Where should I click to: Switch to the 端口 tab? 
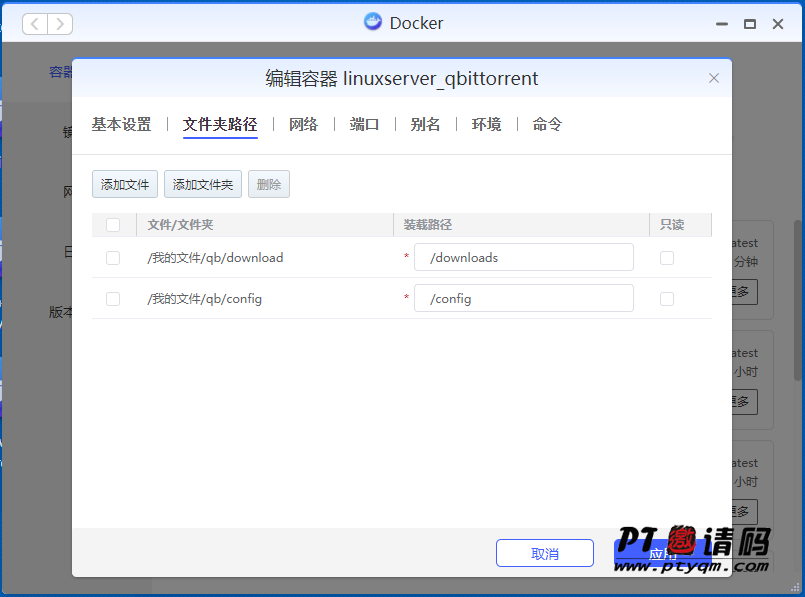click(x=365, y=124)
